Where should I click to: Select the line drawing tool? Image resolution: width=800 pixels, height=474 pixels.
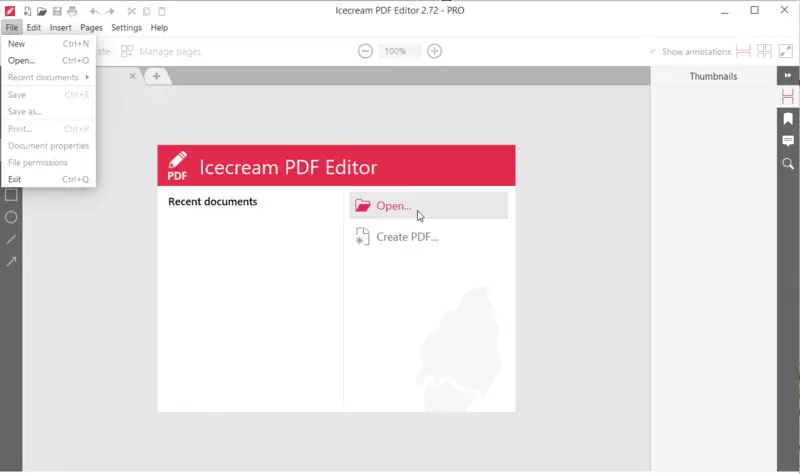[x=11, y=239]
